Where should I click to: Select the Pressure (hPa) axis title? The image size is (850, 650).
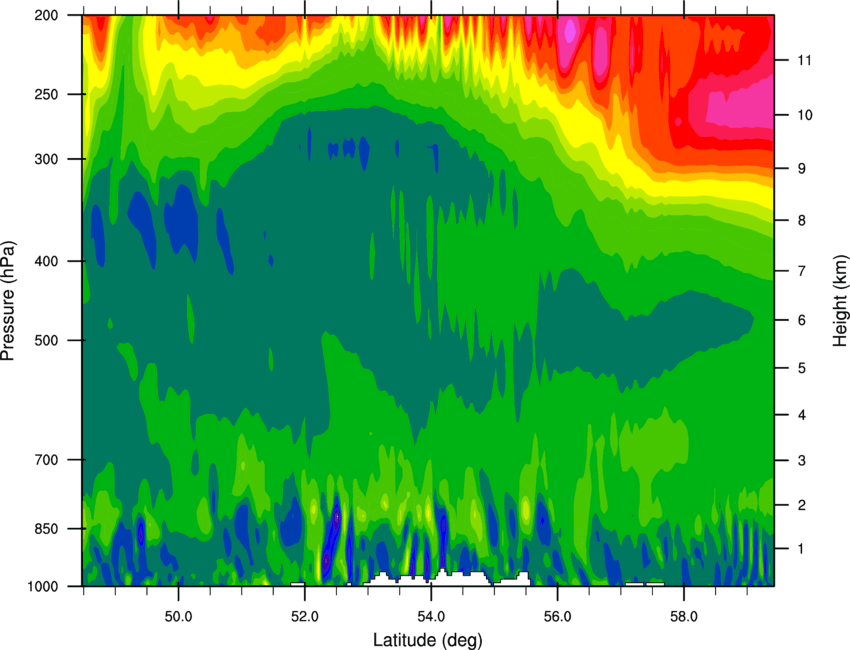click(x=8, y=300)
